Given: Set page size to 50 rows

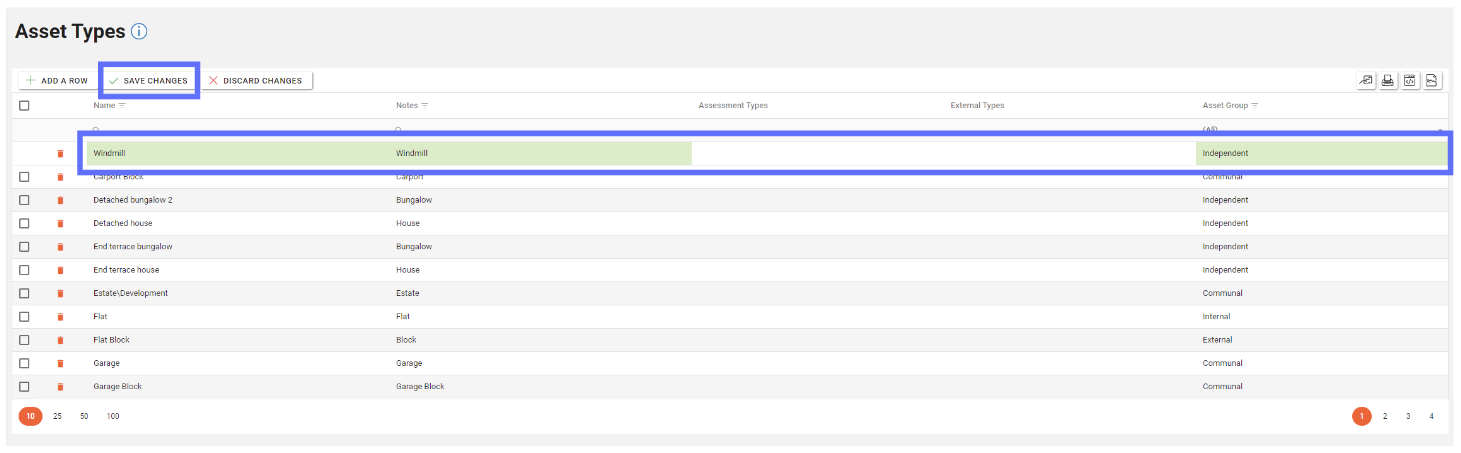Looking at the screenshot, I should [x=84, y=416].
